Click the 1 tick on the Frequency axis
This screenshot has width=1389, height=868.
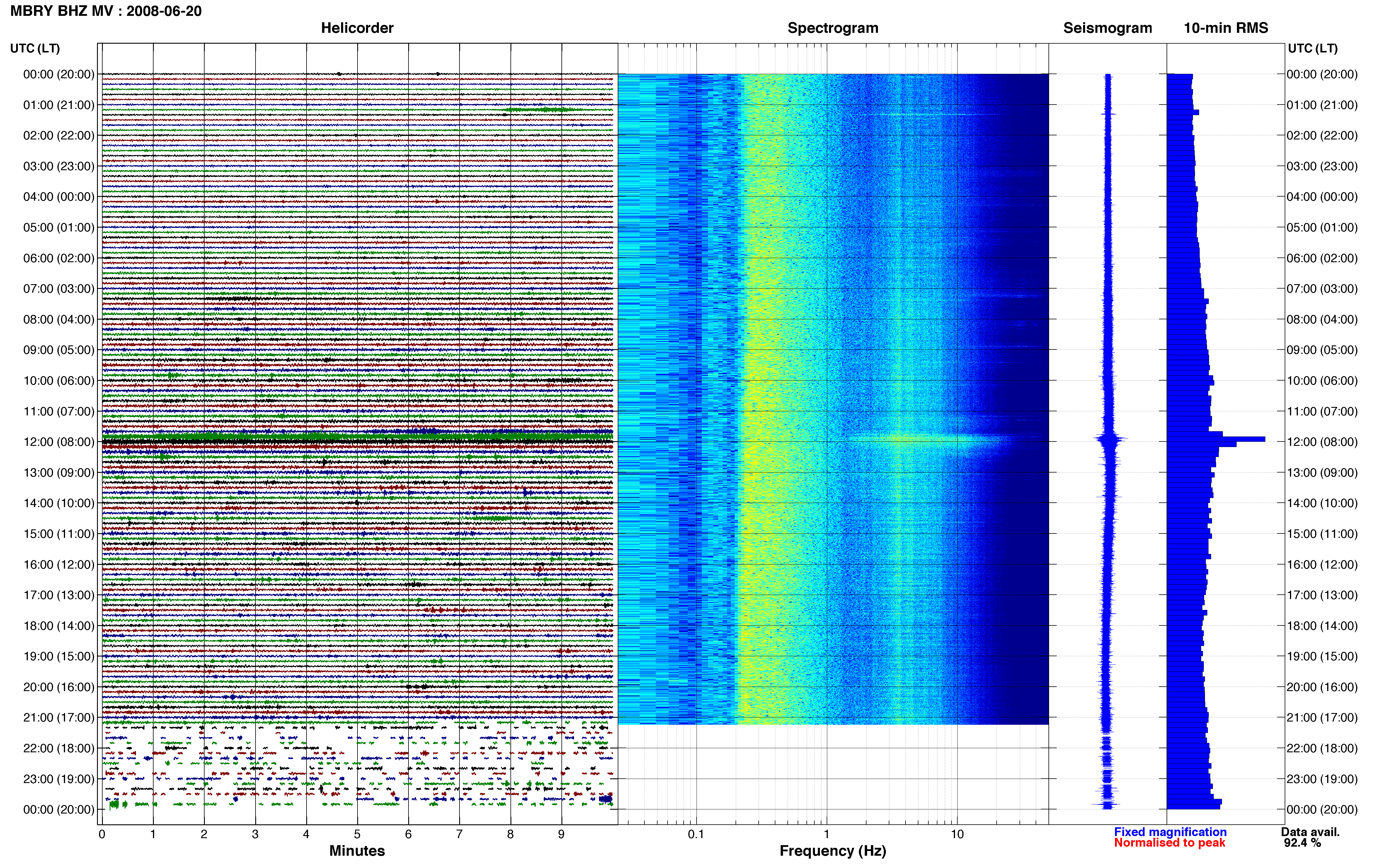click(x=827, y=835)
